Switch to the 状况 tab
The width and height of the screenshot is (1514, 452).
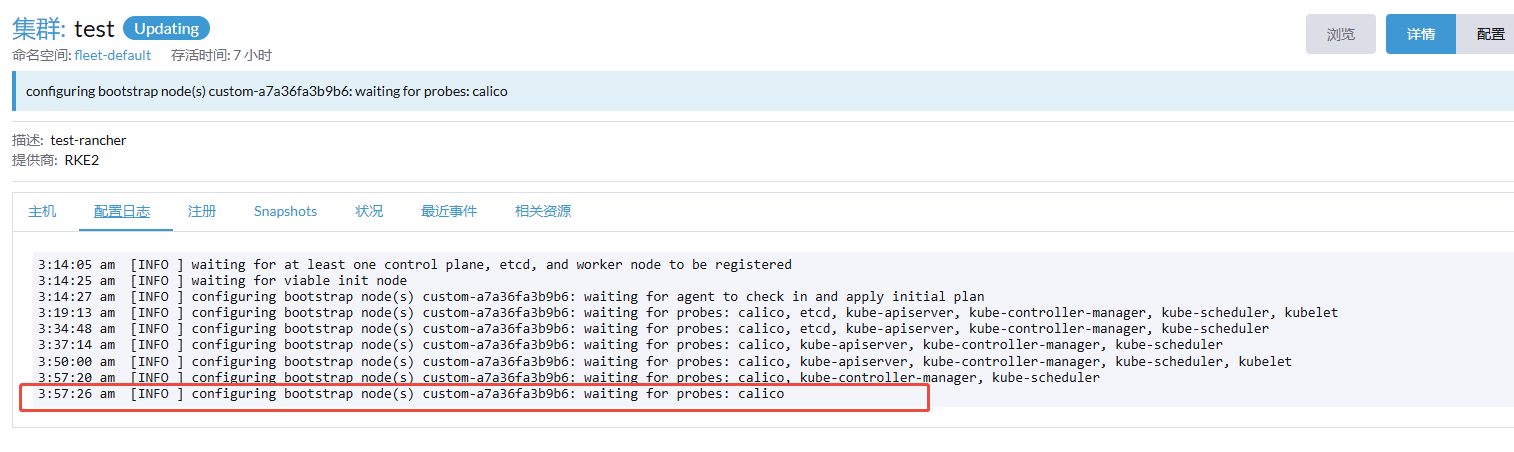(x=369, y=211)
